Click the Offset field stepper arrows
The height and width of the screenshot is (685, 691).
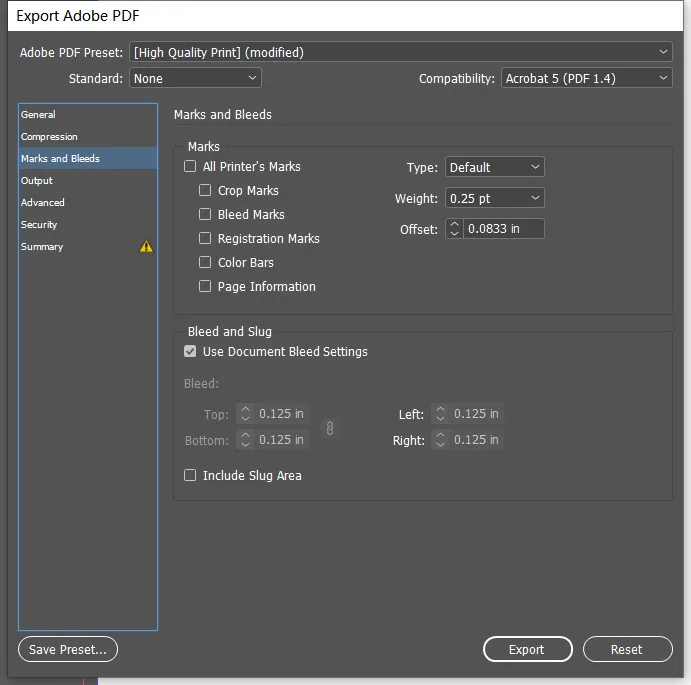click(x=454, y=229)
